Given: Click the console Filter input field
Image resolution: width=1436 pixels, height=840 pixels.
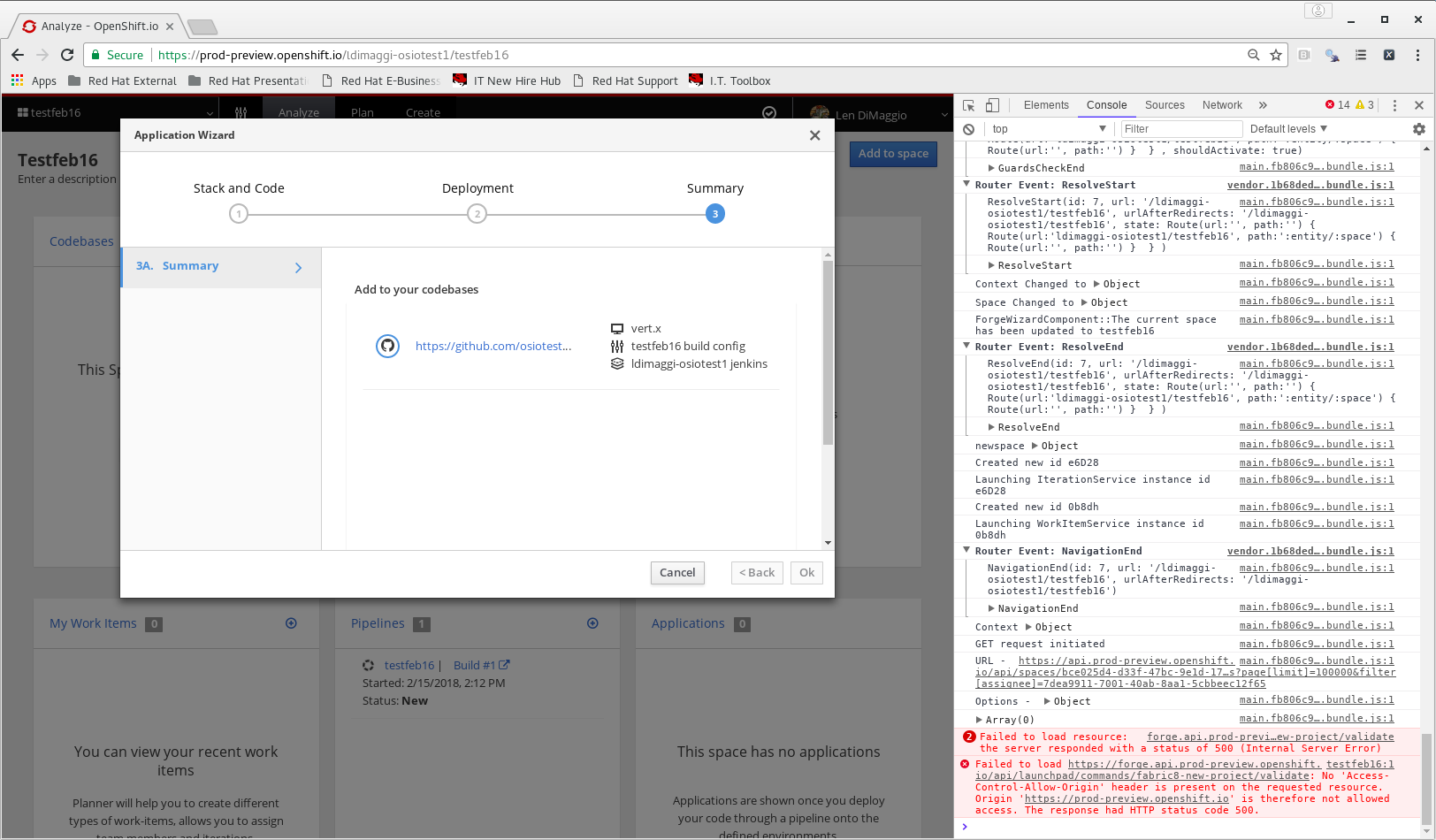Looking at the screenshot, I should click(1180, 128).
